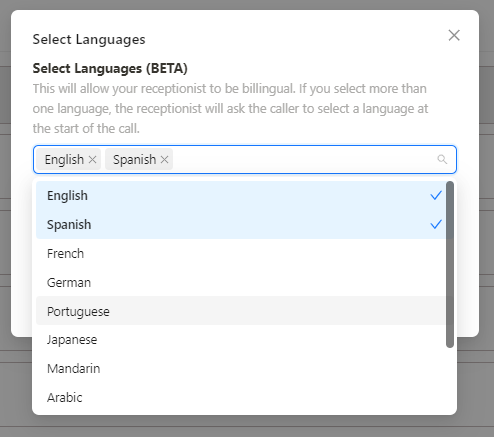Choose Mandarin from the list
The width and height of the screenshot is (494, 437).
(x=241, y=369)
